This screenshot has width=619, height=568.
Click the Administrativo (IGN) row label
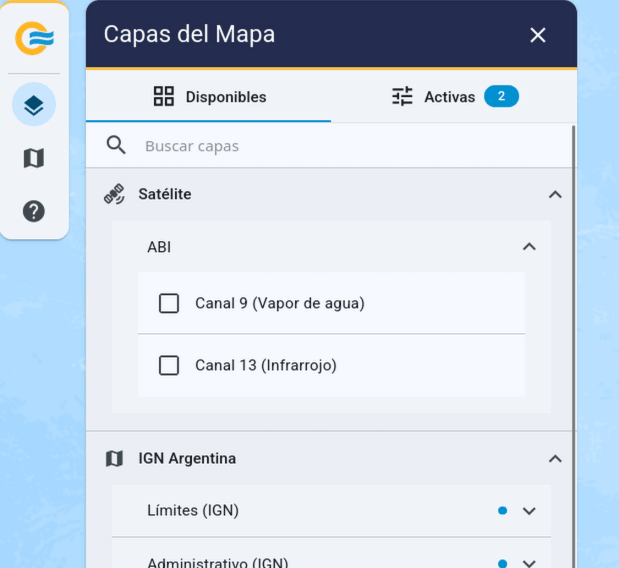(x=217, y=562)
